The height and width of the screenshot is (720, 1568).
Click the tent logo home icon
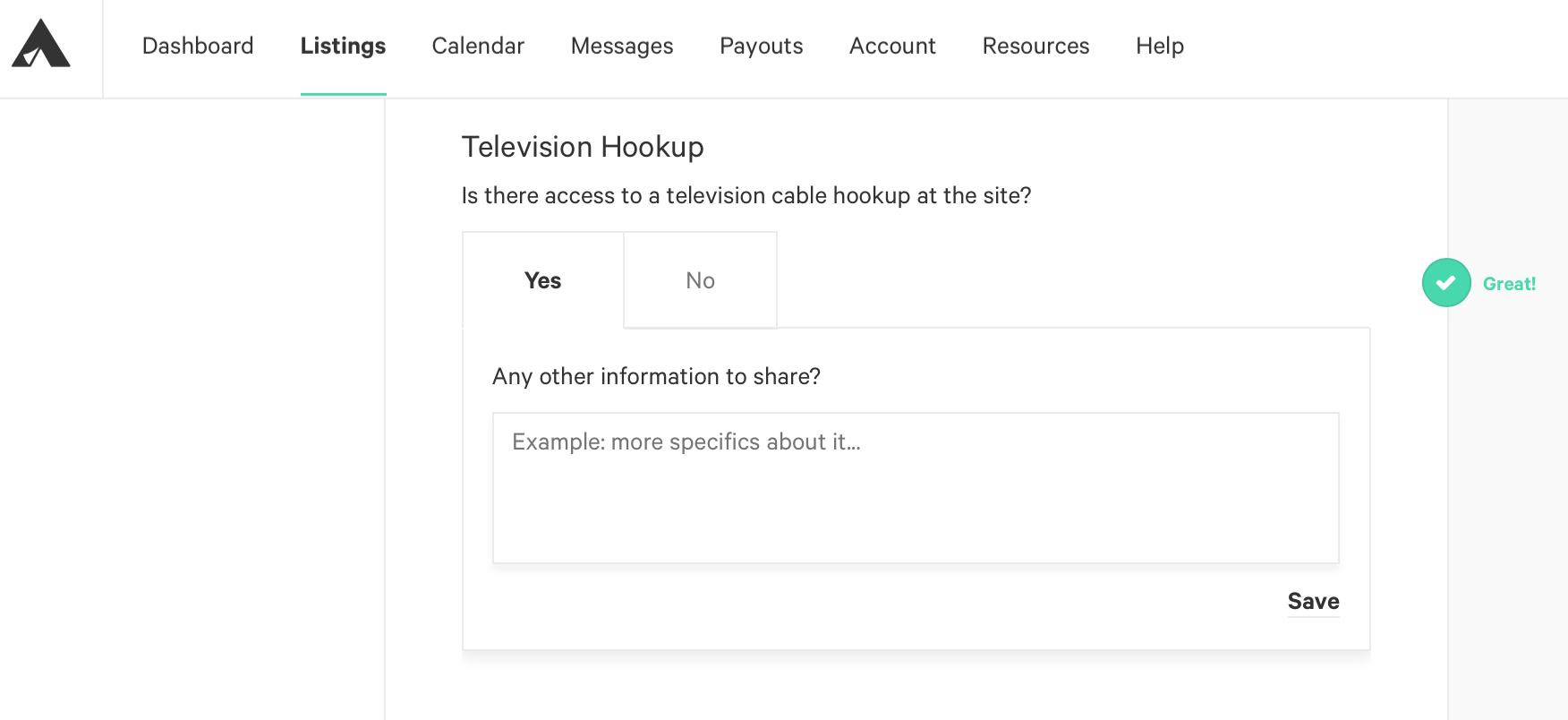point(41,44)
